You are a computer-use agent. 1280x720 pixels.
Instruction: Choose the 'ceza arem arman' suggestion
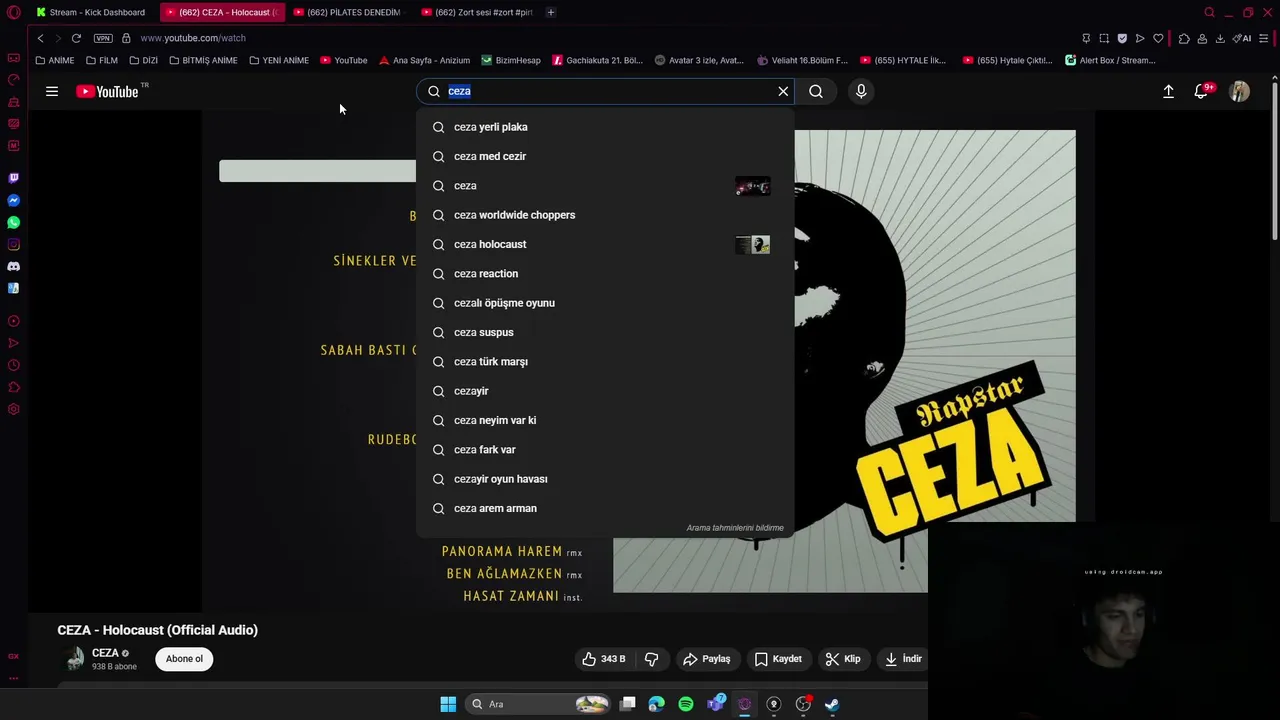(605, 508)
